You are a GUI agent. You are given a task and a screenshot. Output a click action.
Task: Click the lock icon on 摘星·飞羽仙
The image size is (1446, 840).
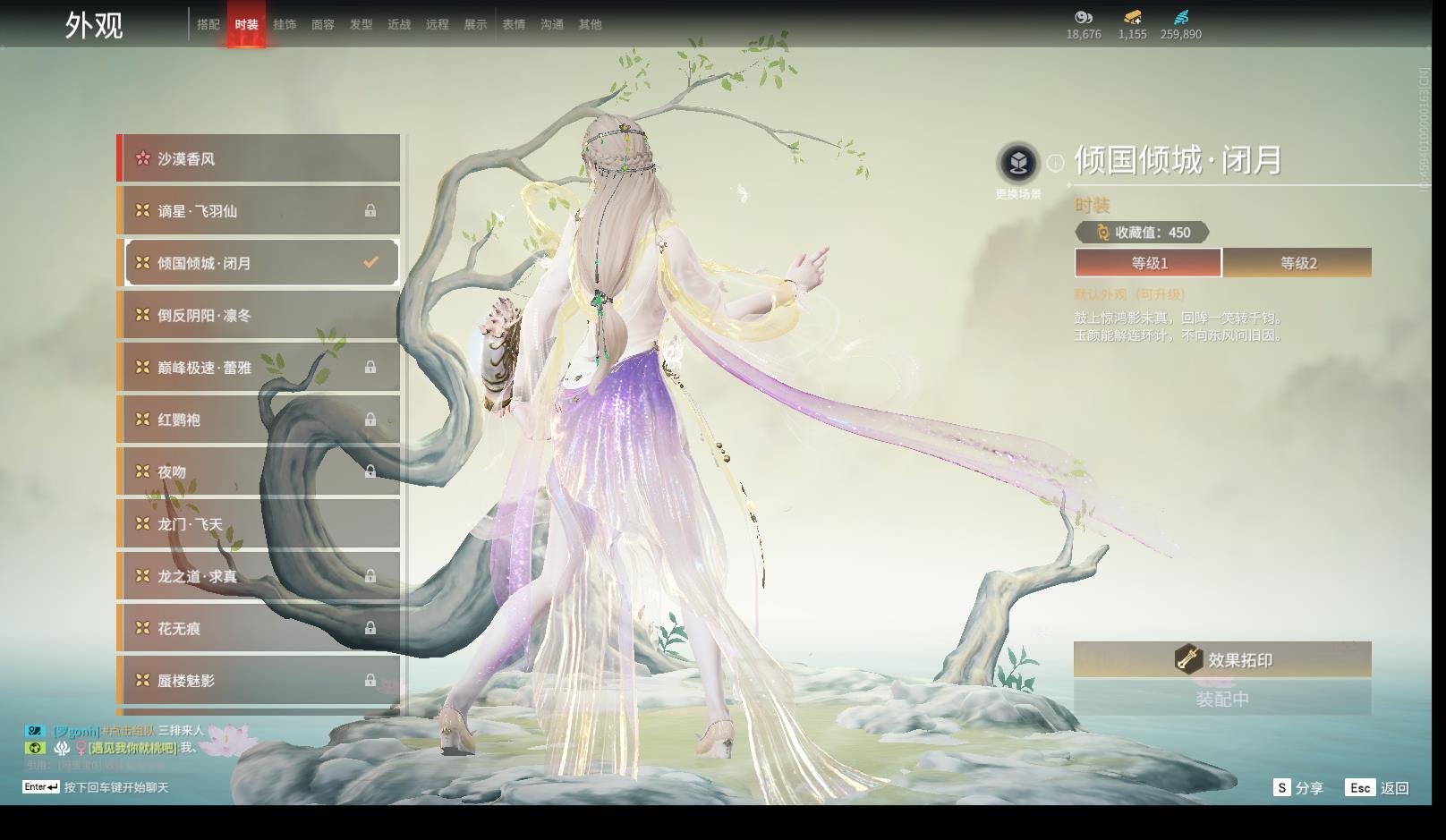370,210
